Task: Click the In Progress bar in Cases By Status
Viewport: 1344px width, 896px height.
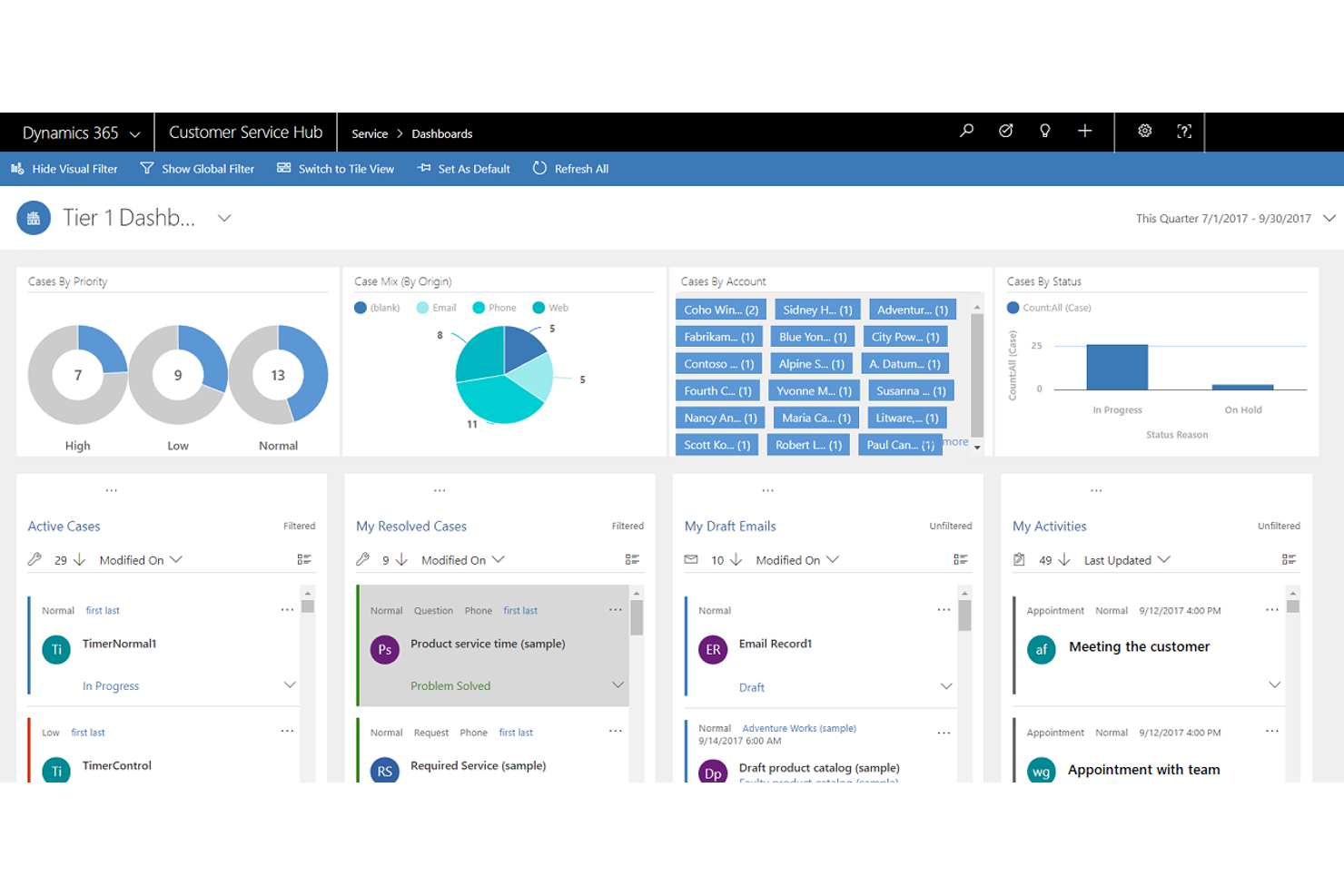Action: (x=1117, y=368)
